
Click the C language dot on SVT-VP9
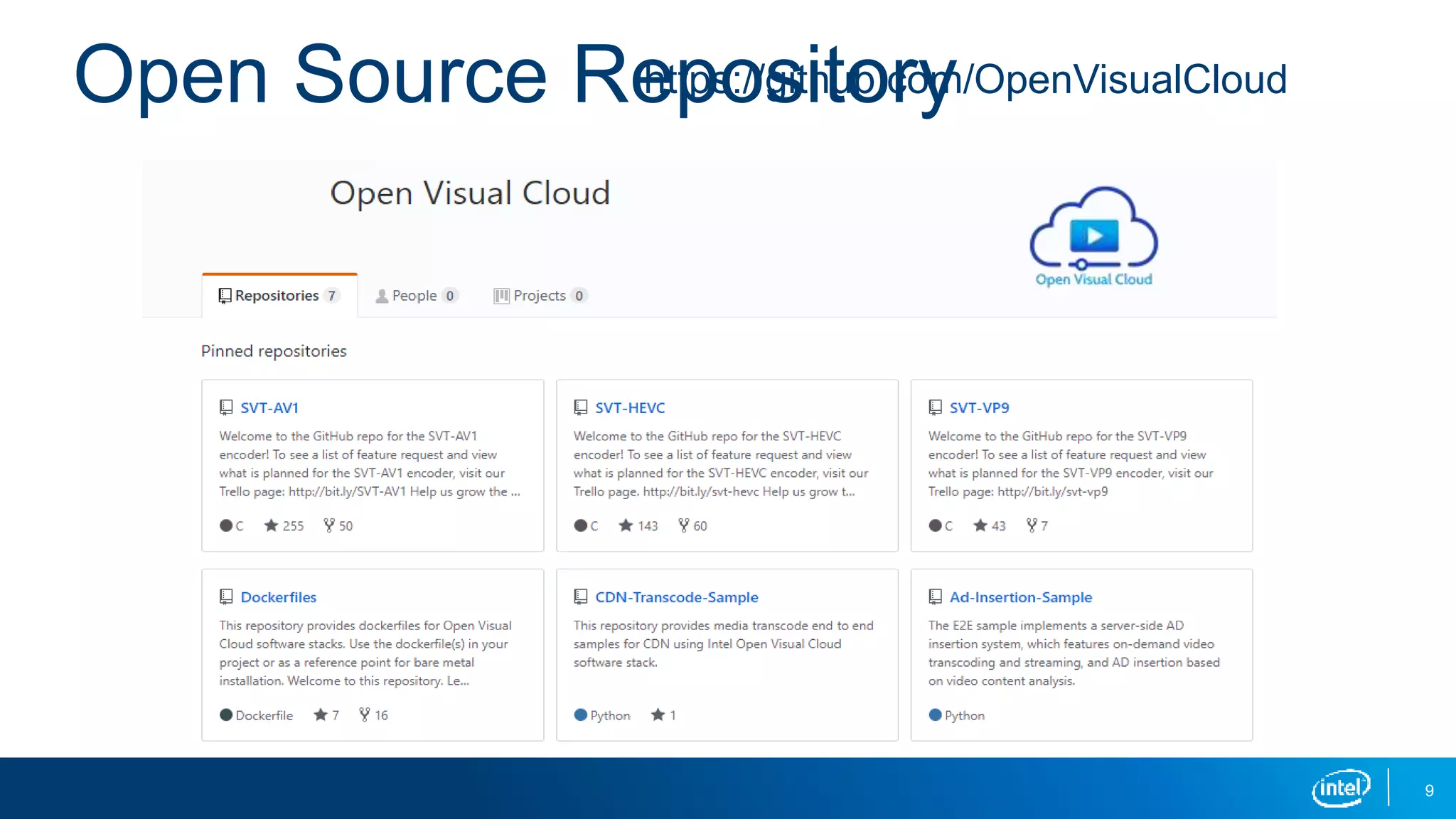[x=936, y=525]
